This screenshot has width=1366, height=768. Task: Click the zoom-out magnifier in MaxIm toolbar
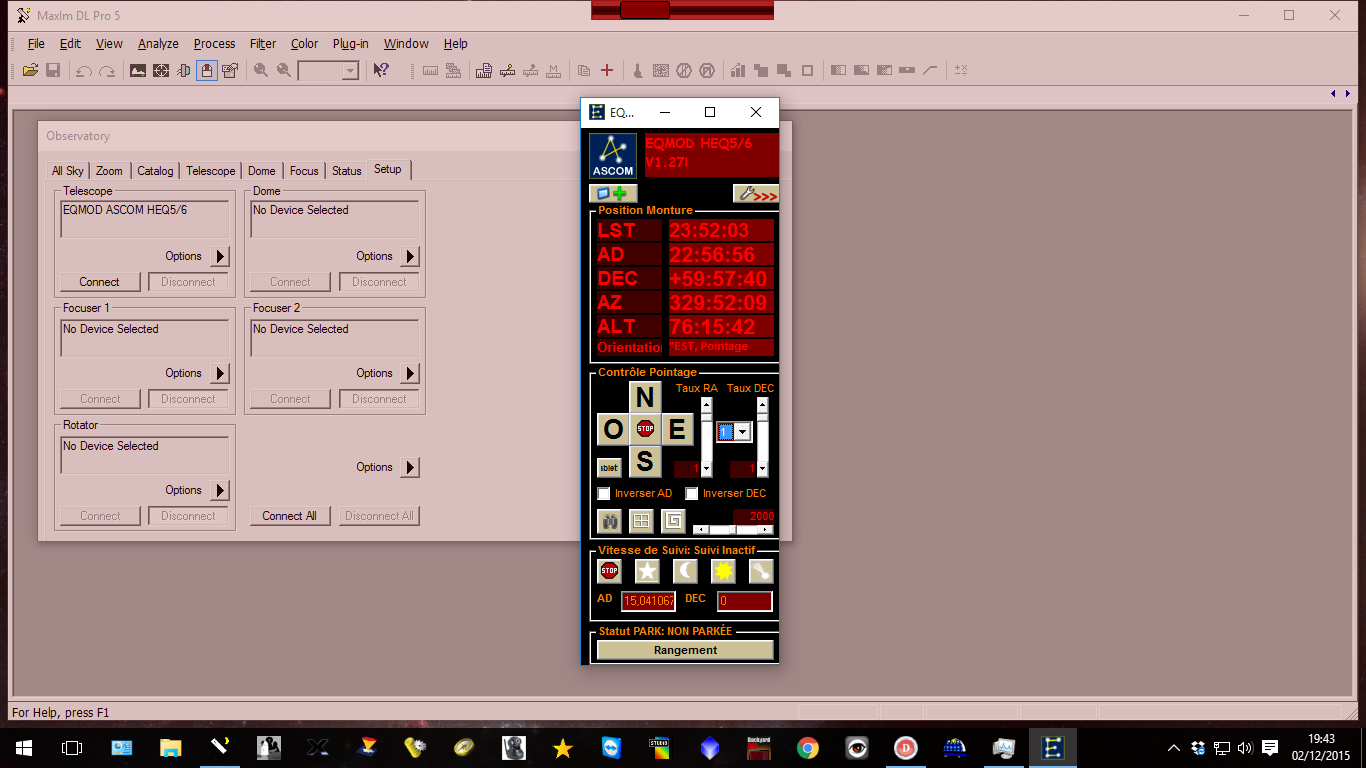point(284,70)
